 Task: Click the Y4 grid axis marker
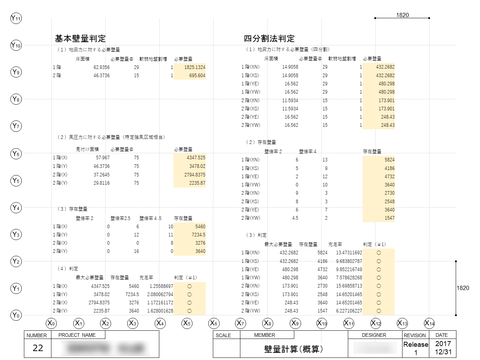(16, 207)
